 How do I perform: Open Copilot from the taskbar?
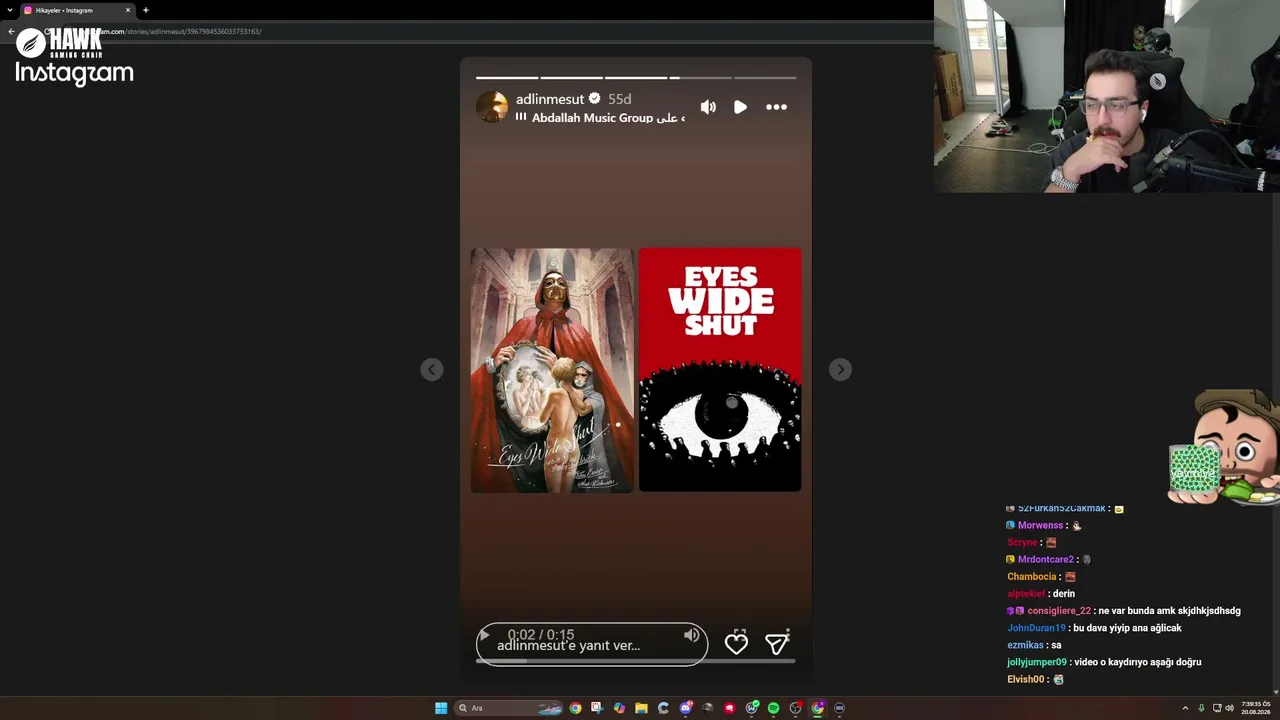[619, 708]
